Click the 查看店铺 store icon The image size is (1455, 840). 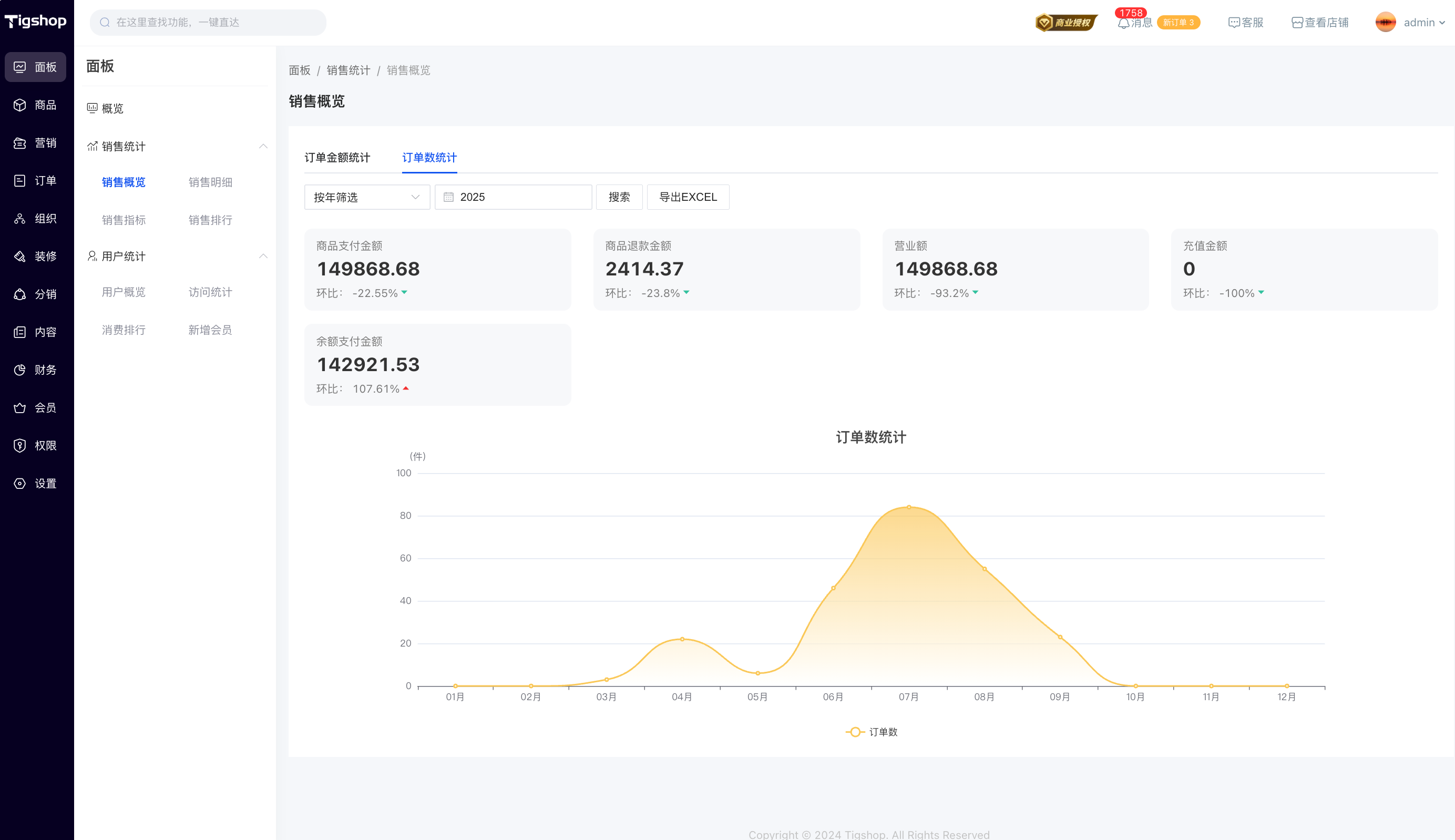1297,23
